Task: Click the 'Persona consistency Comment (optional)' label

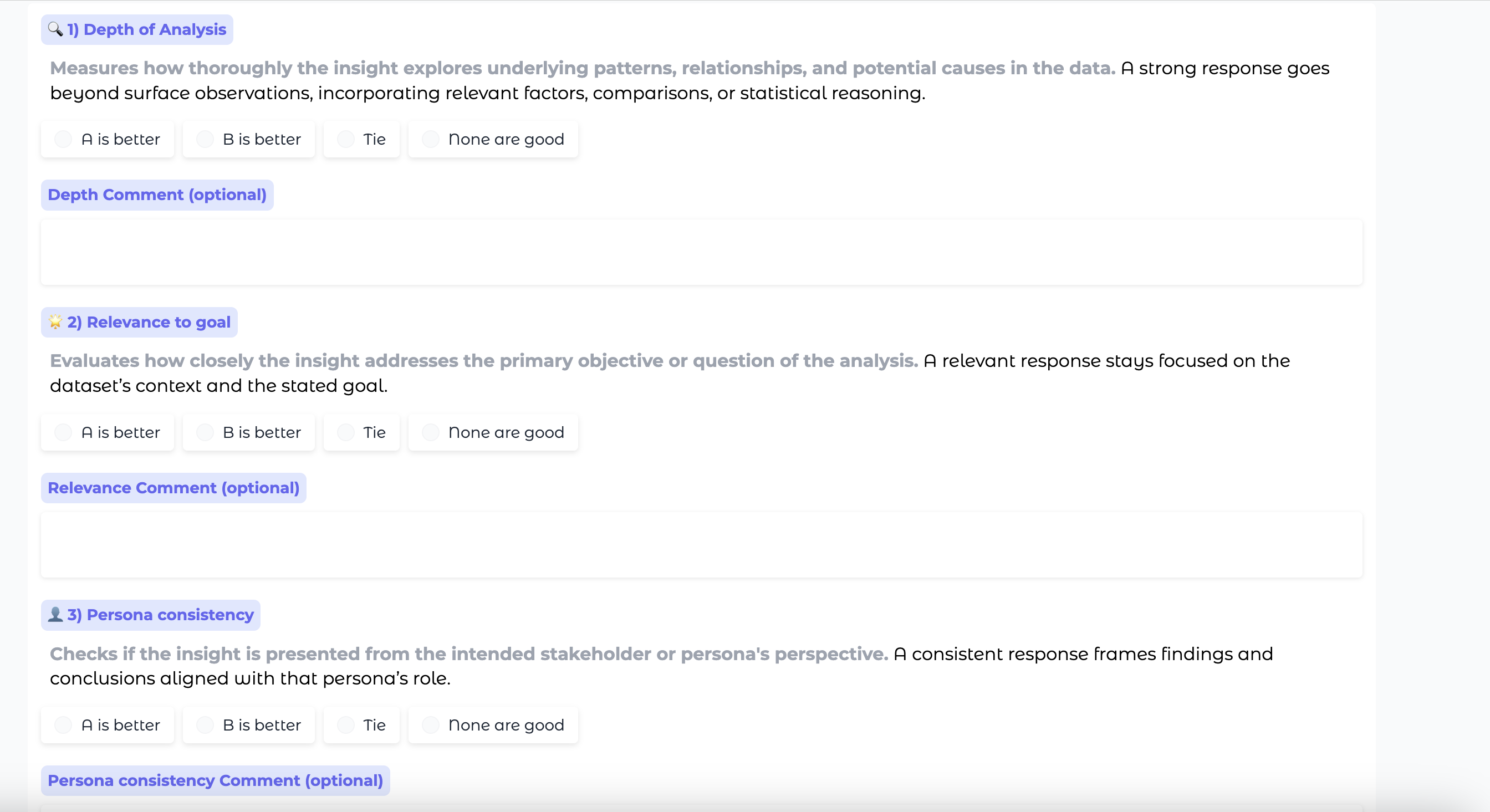Action: [x=215, y=781]
